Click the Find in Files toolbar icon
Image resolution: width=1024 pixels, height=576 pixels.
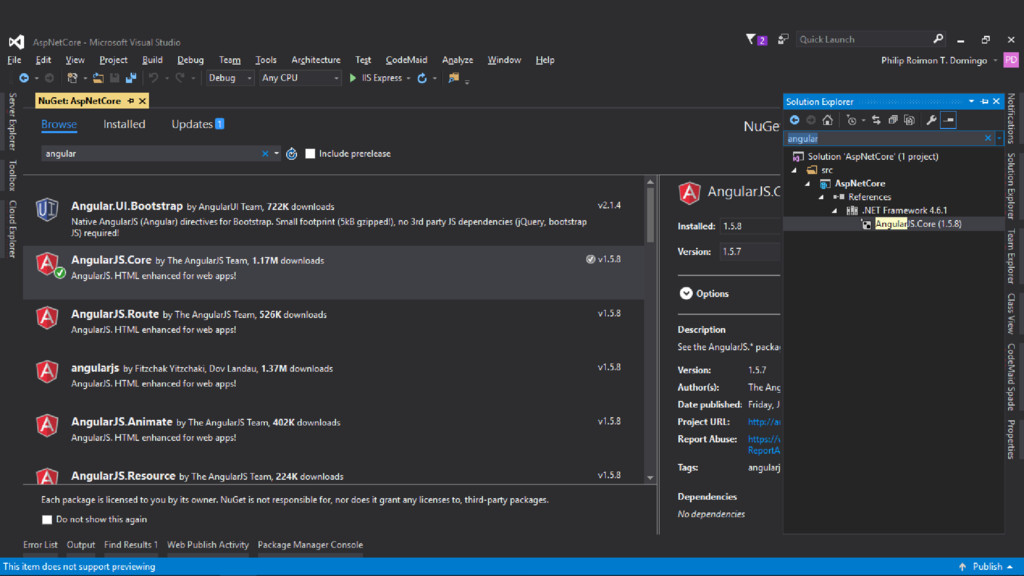pos(453,78)
